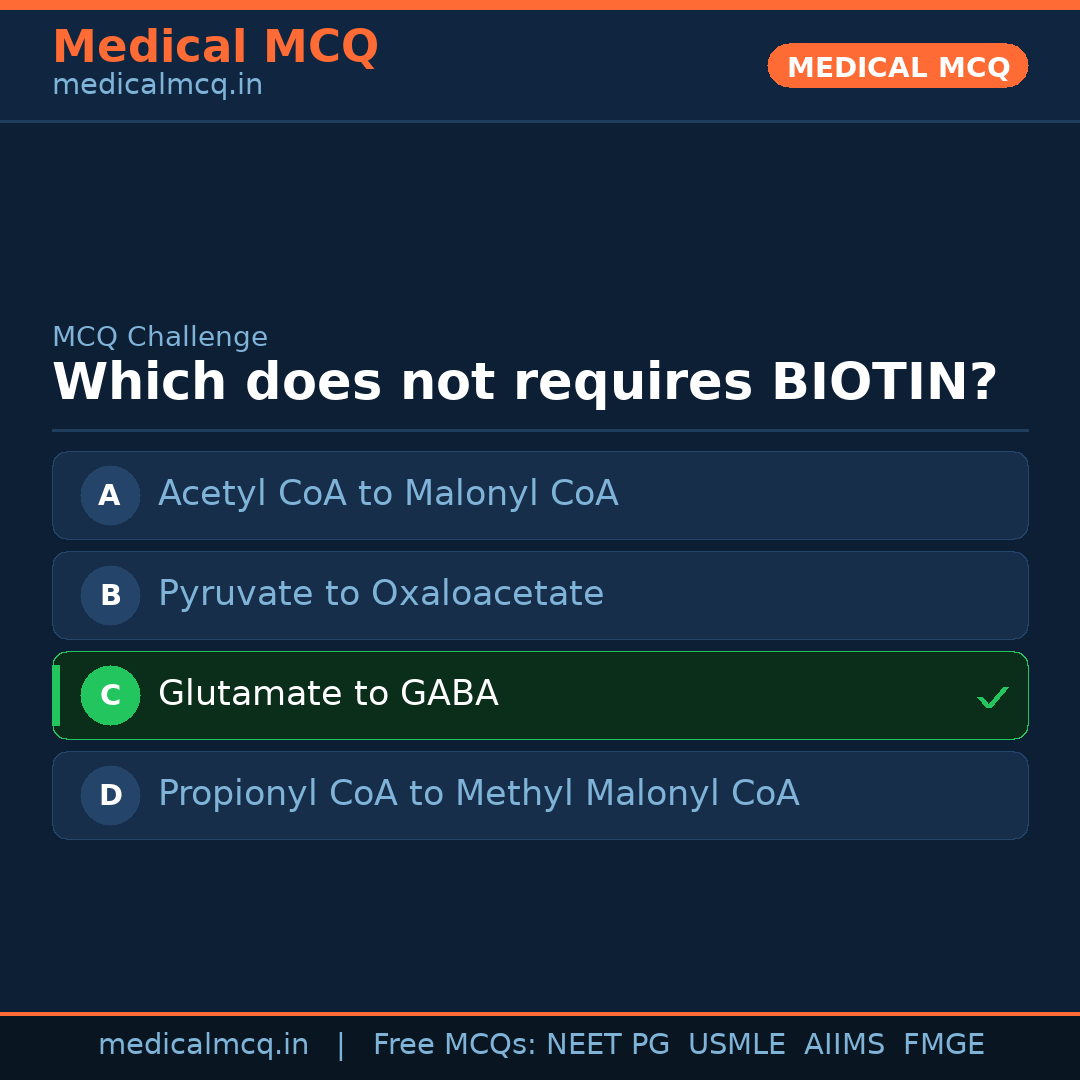
Task: Click AIIMS in the footer
Action: pyautogui.click(x=844, y=1045)
